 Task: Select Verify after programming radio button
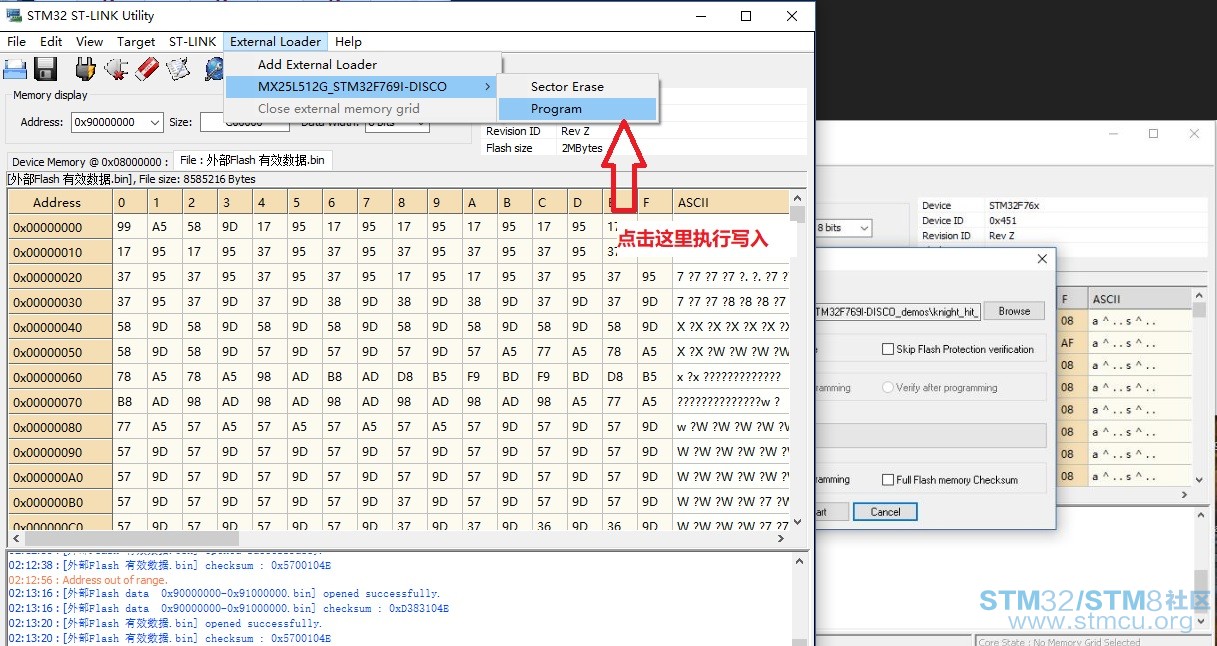(887, 388)
